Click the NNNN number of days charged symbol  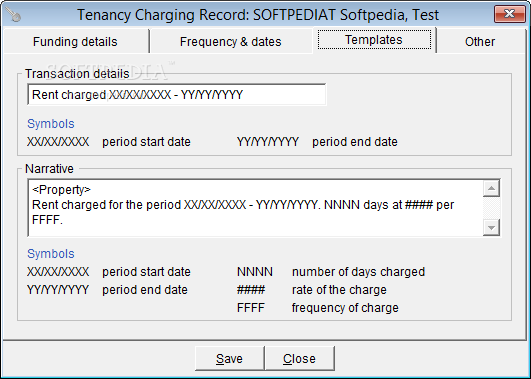pyautogui.click(x=255, y=272)
